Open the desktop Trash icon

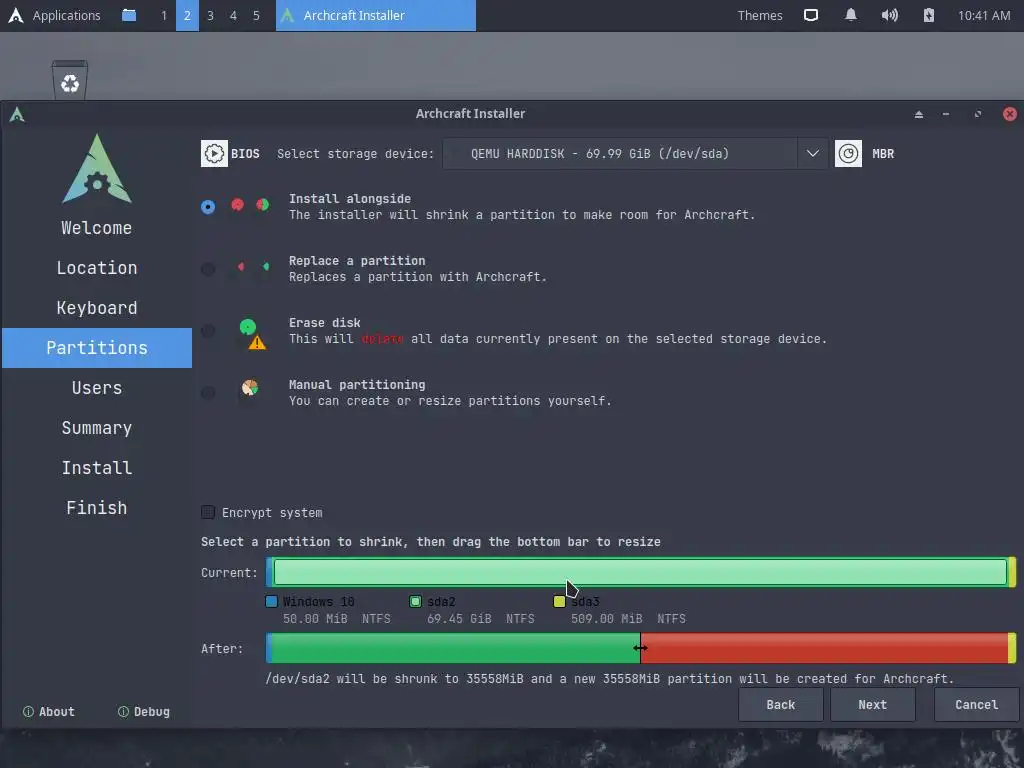tap(70, 80)
